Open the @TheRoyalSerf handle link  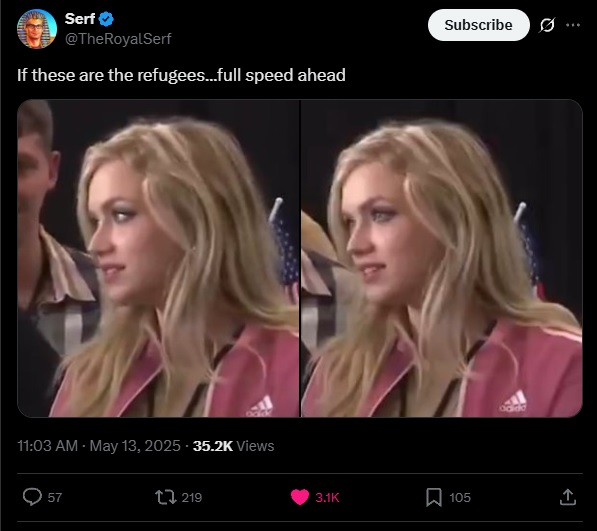coord(118,39)
